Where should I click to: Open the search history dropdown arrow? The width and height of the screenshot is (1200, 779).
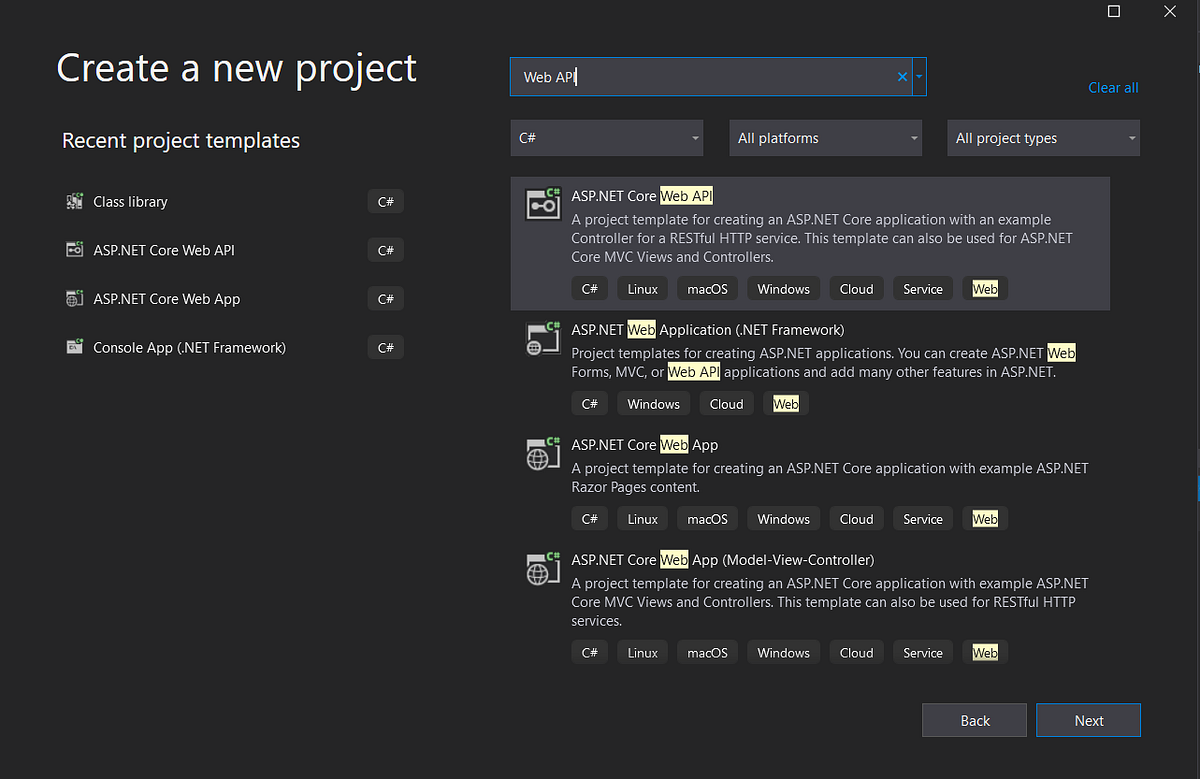[920, 76]
